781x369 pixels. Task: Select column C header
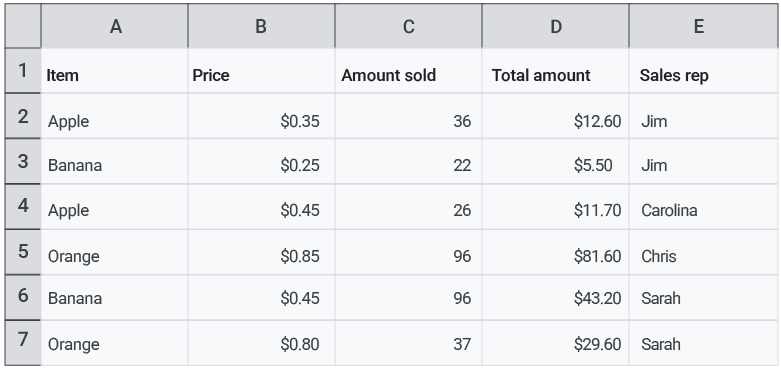[408, 26]
